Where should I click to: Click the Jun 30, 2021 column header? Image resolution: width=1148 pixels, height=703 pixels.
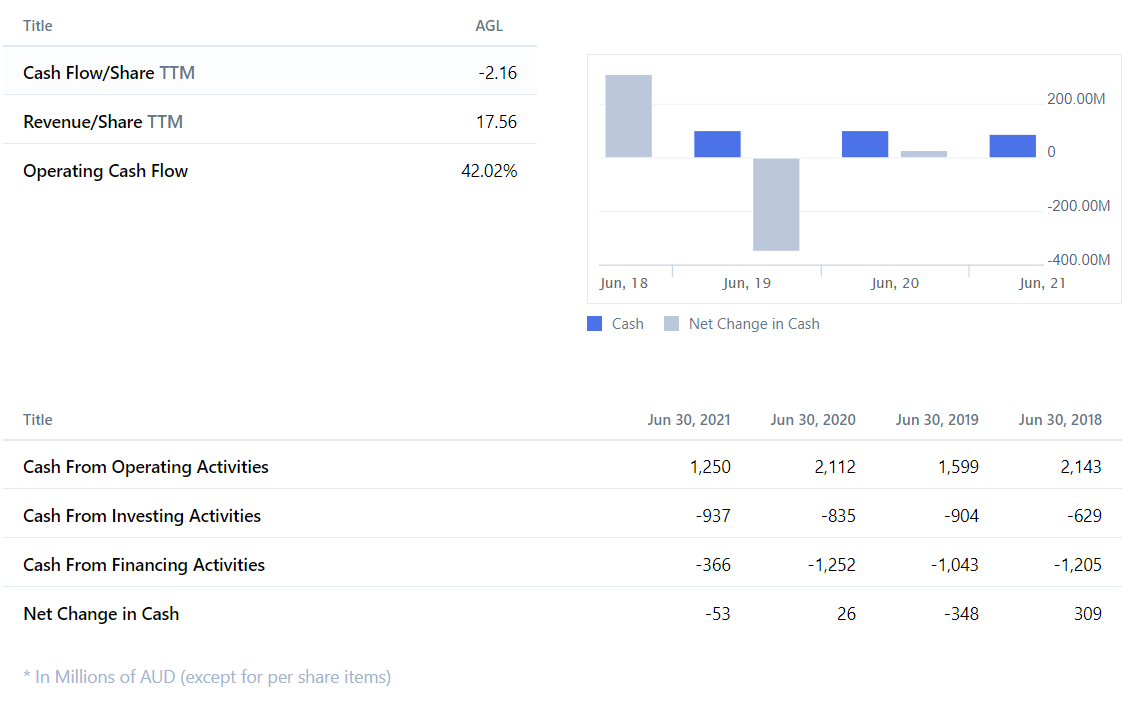coord(689,420)
